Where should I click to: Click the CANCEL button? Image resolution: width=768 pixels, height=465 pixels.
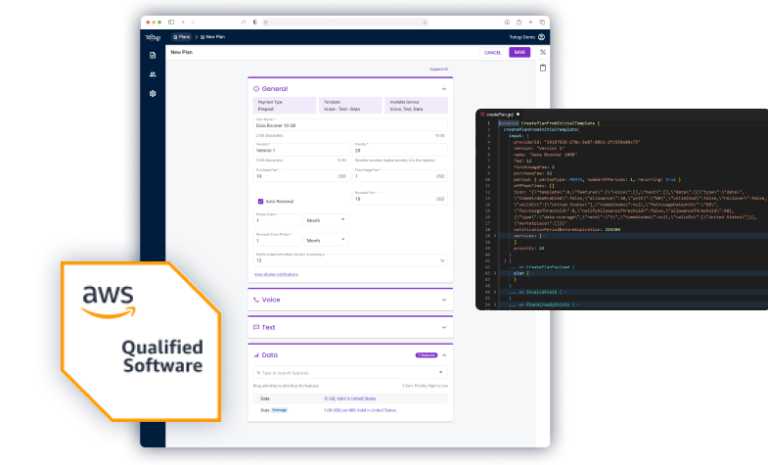pos(492,52)
